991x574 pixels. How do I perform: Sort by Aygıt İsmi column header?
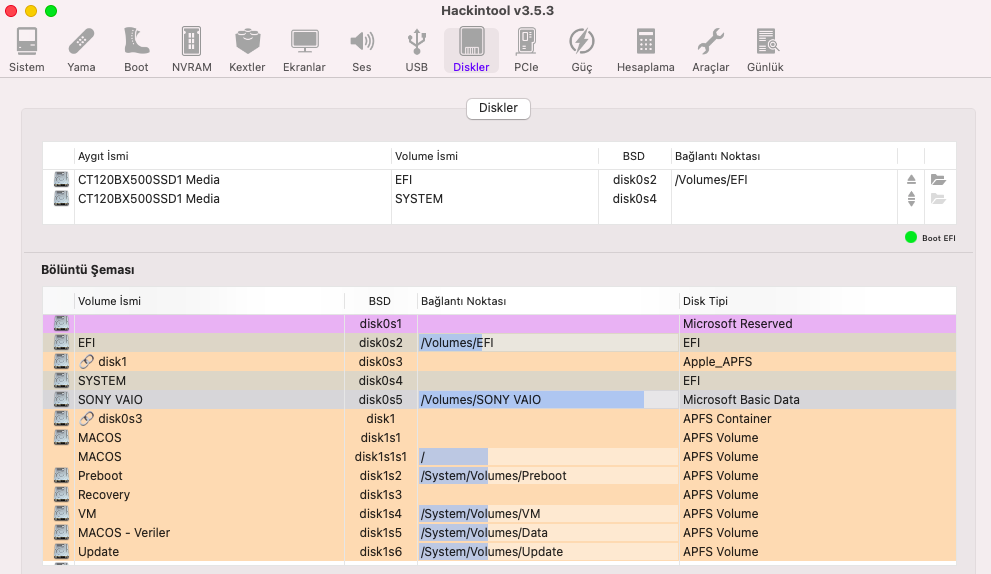click(x=230, y=156)
